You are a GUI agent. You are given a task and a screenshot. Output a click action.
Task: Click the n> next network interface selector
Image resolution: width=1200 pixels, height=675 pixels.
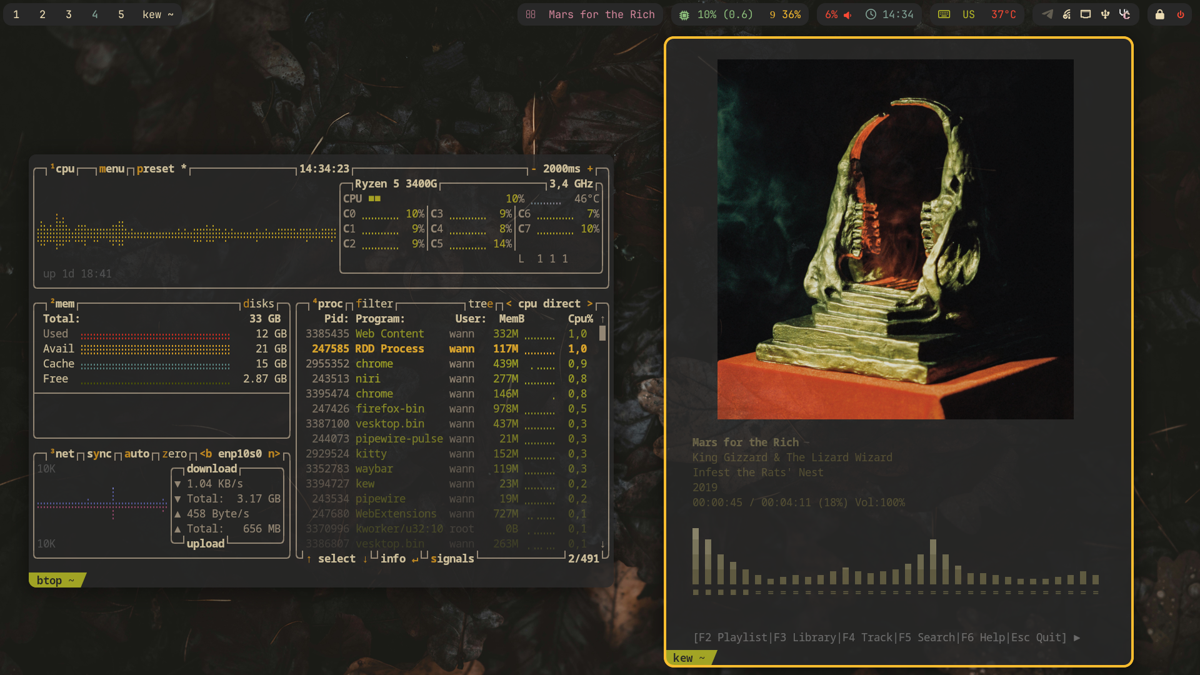(x=274, y=454)
